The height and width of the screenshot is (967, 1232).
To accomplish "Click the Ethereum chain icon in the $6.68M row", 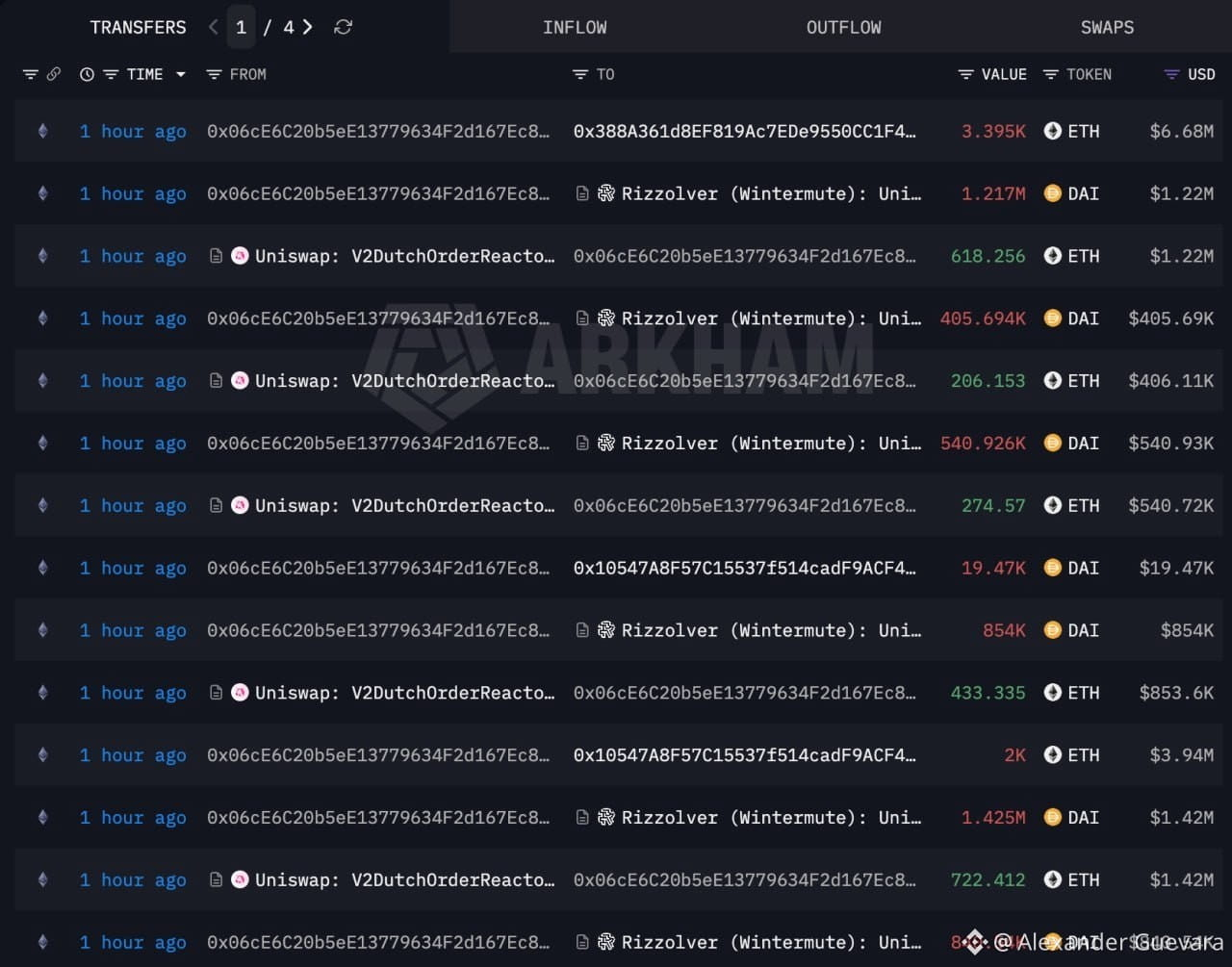I will click(42, 131).
